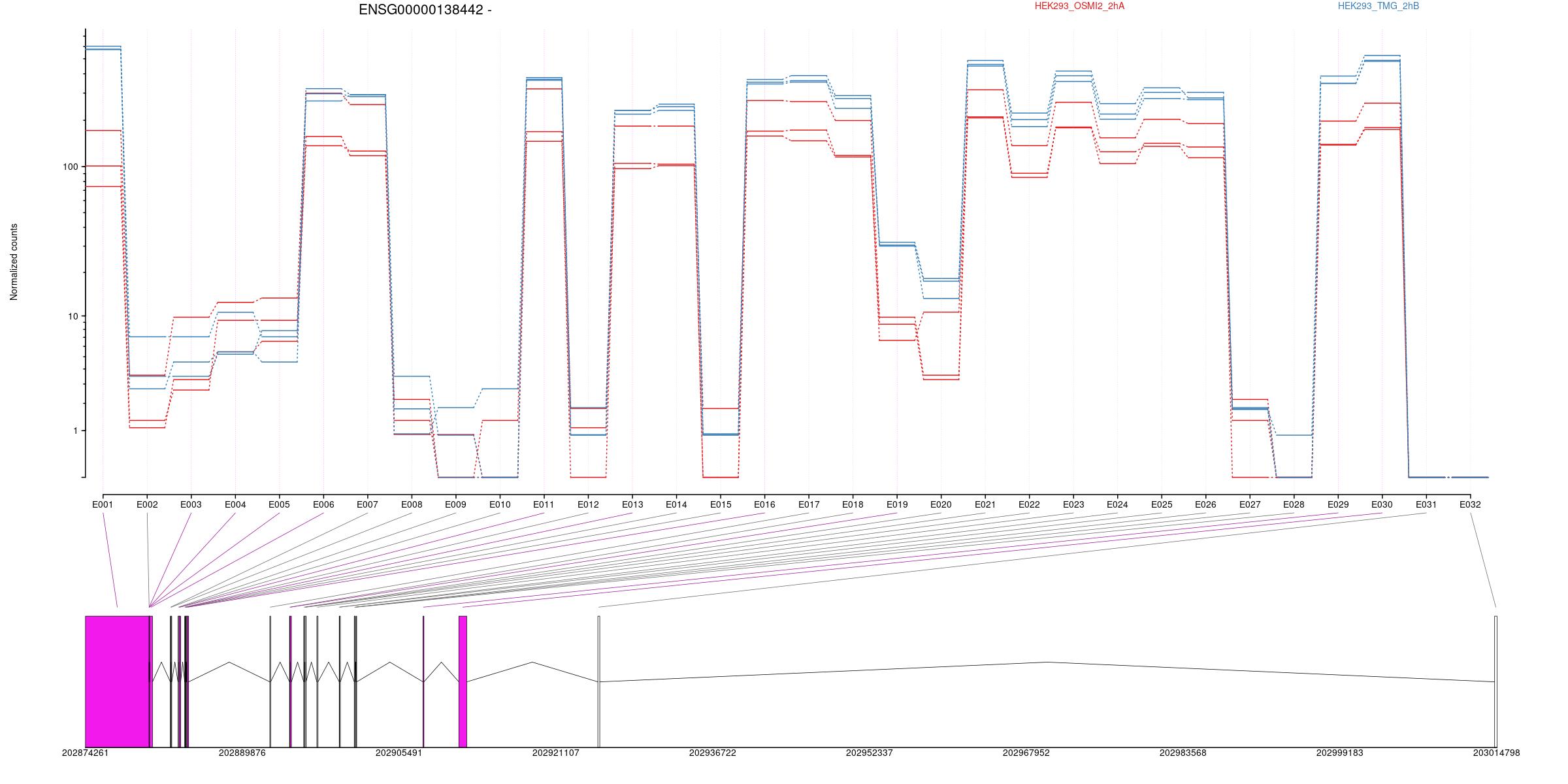Select exon label E004
1568x784 pixels.
point(235,504)
